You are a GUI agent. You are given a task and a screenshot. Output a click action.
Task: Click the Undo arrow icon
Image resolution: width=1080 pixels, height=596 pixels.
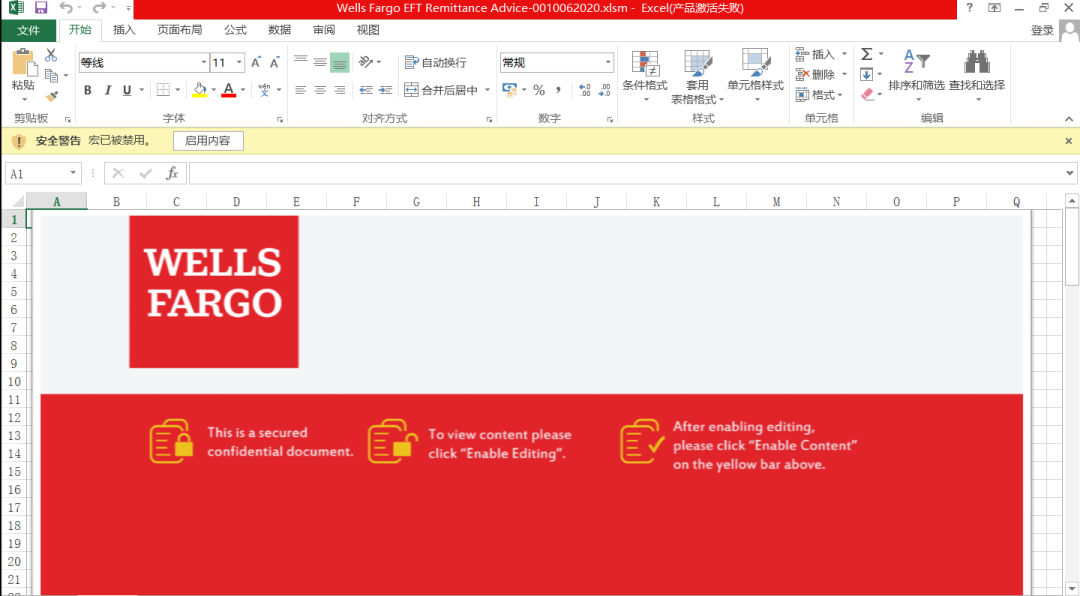click(66, 8)
